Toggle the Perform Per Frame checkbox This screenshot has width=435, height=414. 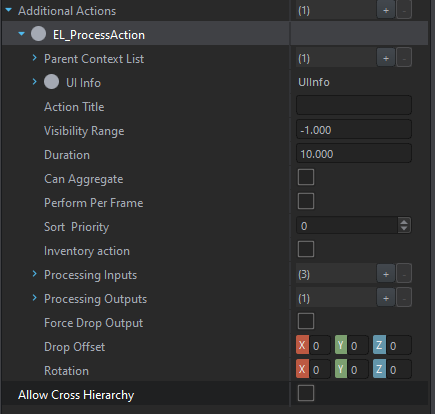[x=306, y=201]
